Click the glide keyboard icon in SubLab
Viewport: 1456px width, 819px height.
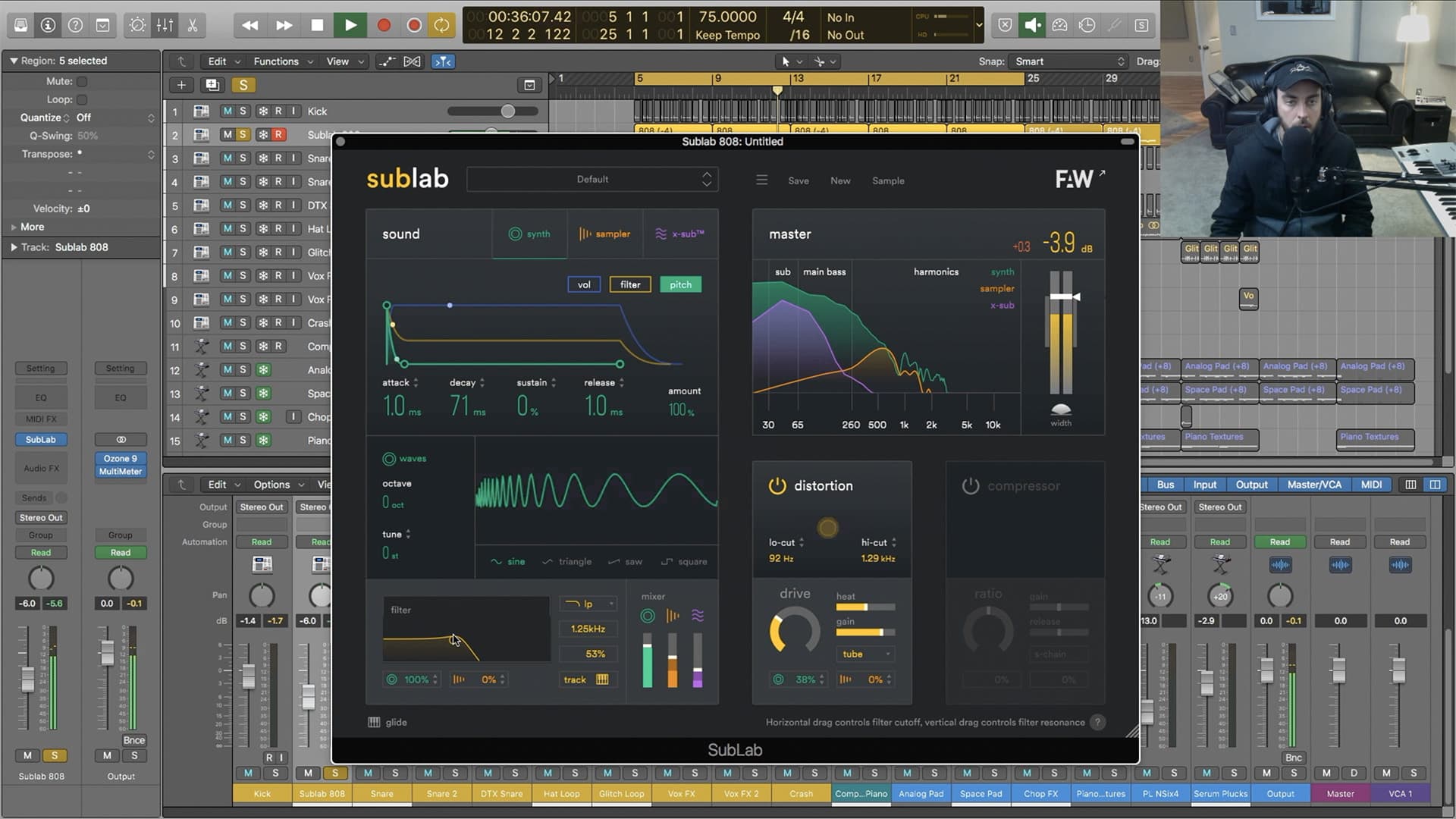tap(374, 722)
